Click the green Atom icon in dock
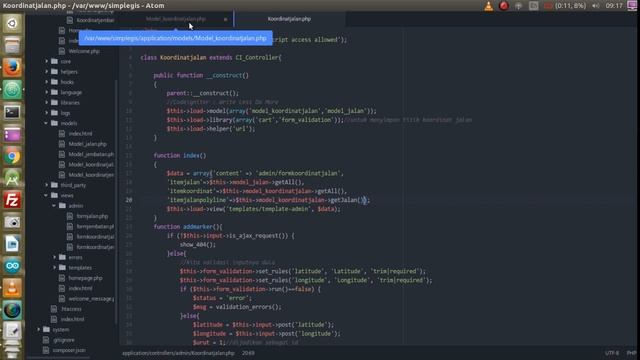 [x=12, y=89]
